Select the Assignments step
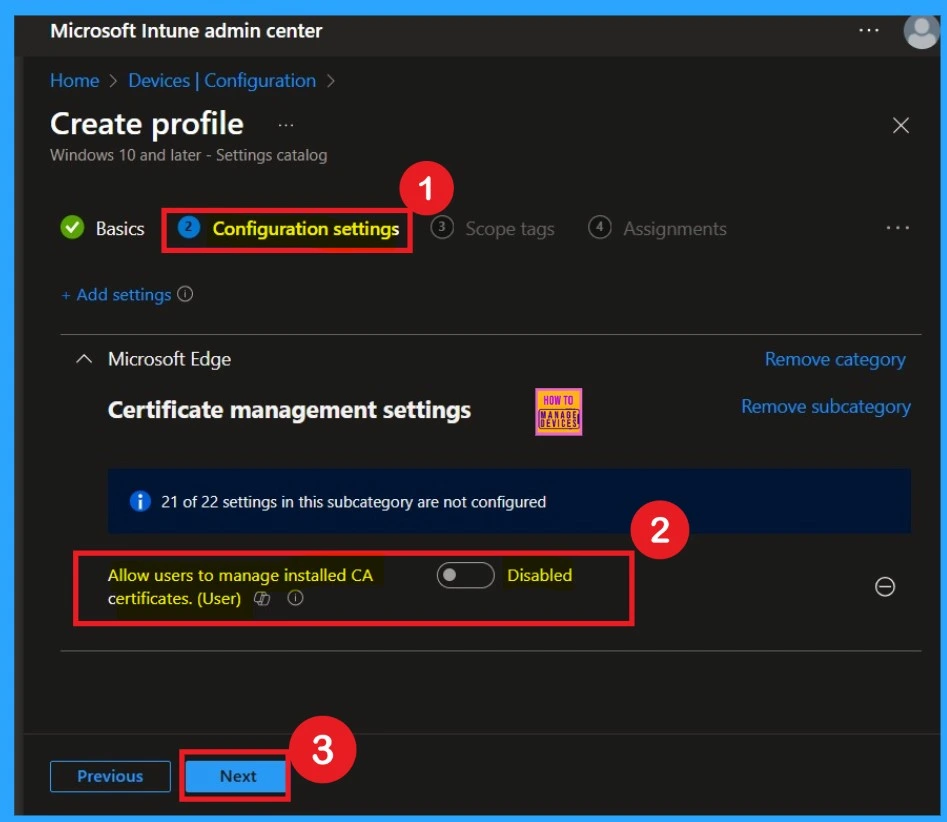The height and width of the screenshot is (822, 947). [657, 228]
